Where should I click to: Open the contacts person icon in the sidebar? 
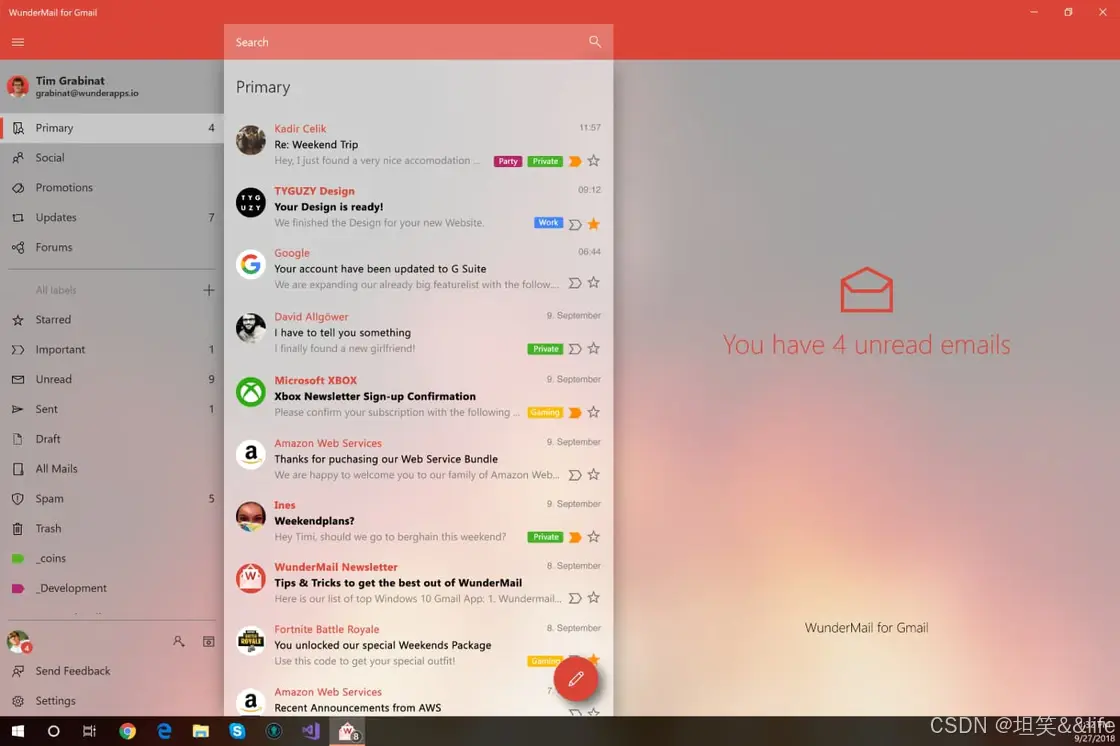(179, 642)
